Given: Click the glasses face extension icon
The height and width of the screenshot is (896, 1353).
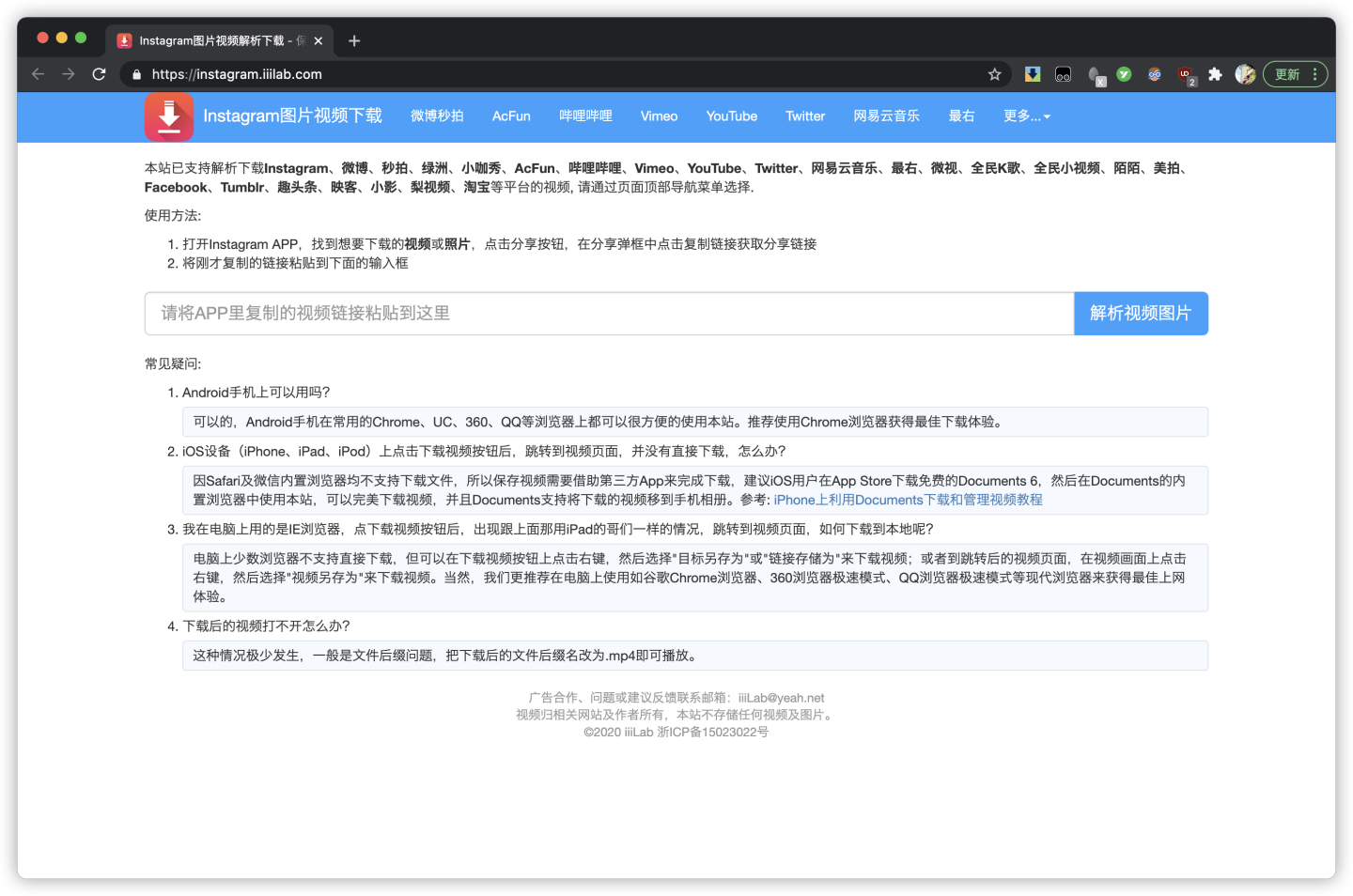Looking at the screenshot, I should click(1155, 74).
